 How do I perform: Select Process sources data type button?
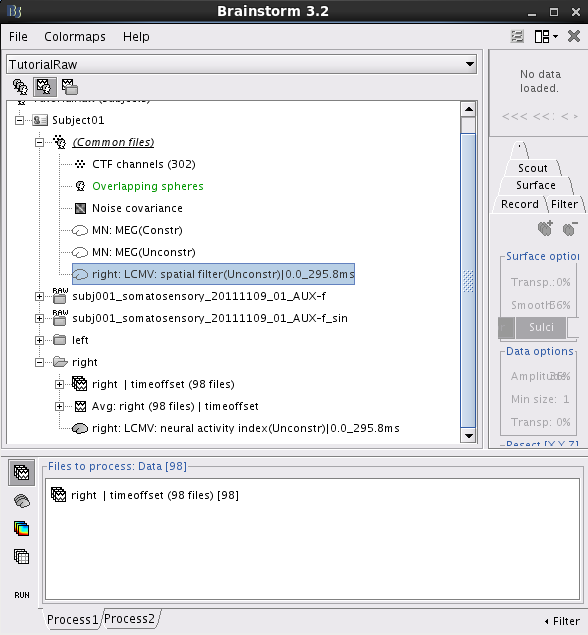[22, 501]
